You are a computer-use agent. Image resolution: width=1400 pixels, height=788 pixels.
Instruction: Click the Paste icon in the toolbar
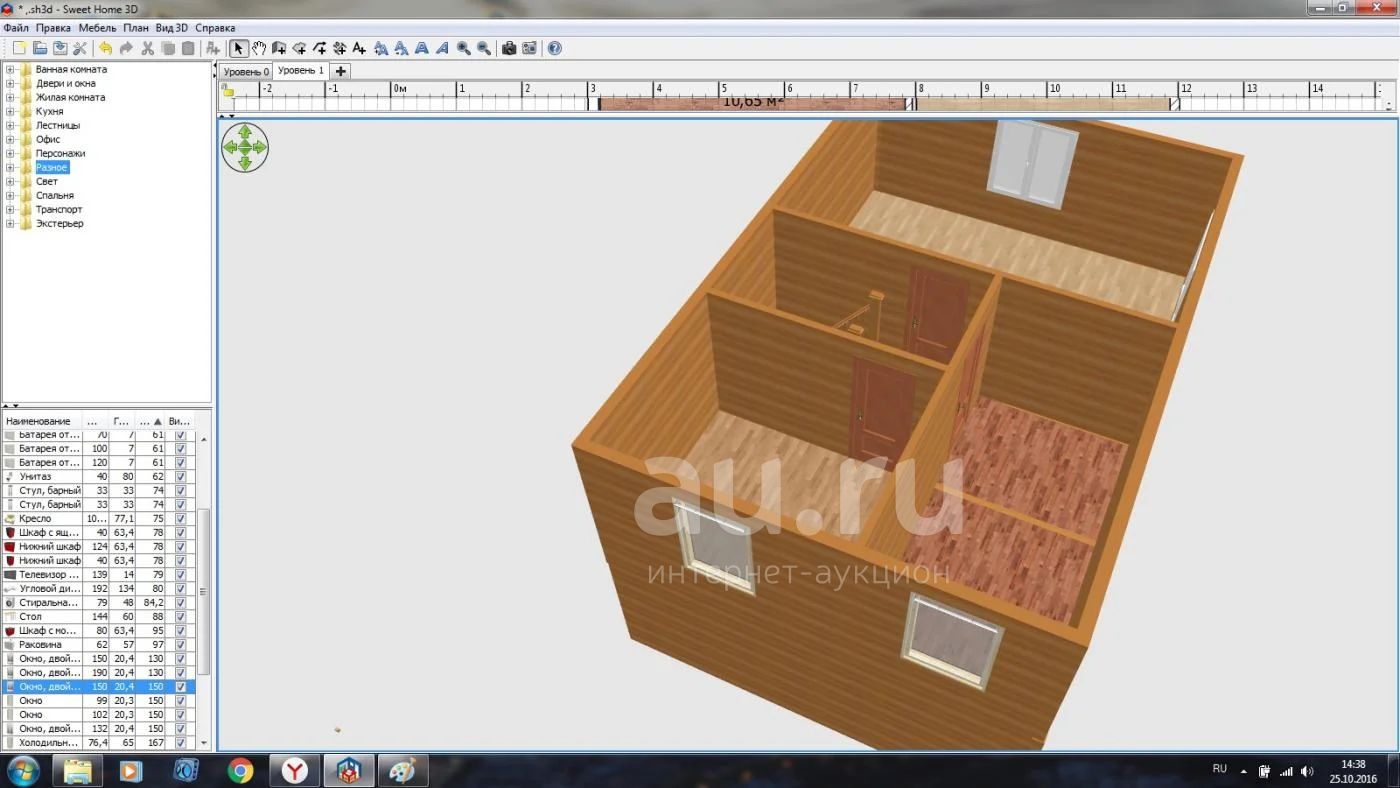click(x=187, y=48)
